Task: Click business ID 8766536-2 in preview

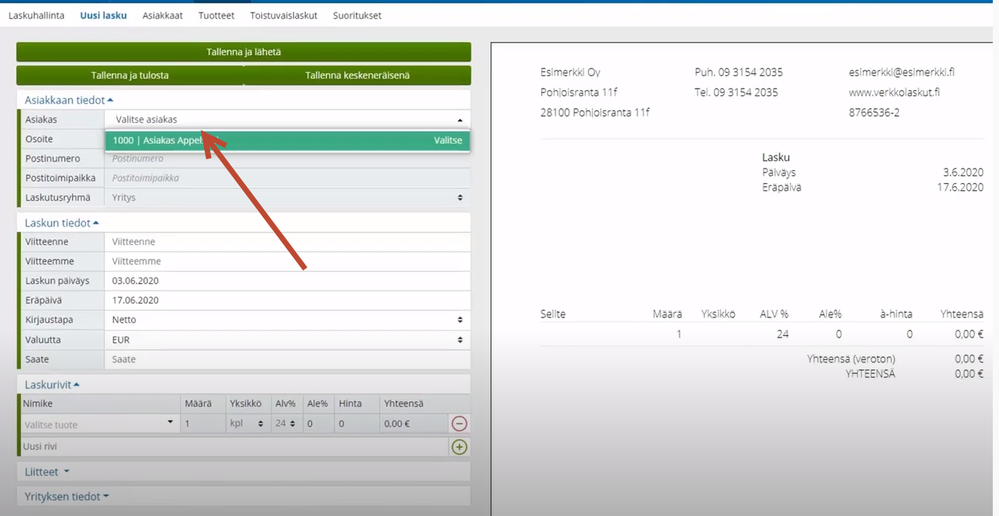Action: [x=874, y=112]
